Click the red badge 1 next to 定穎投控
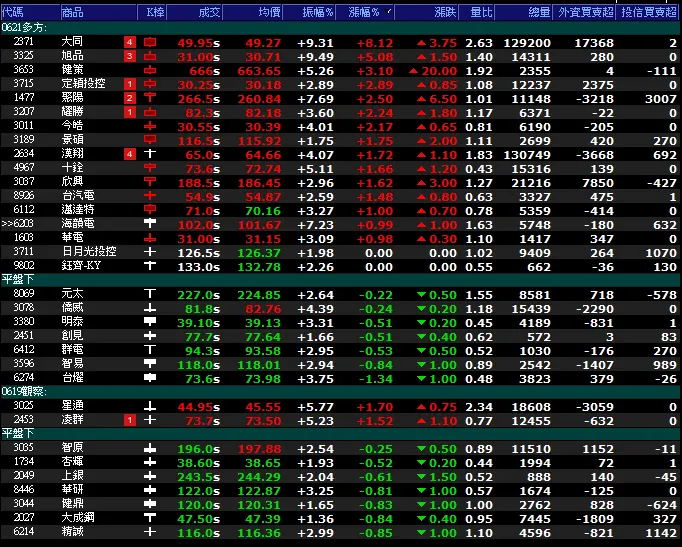 click(130, 84)
